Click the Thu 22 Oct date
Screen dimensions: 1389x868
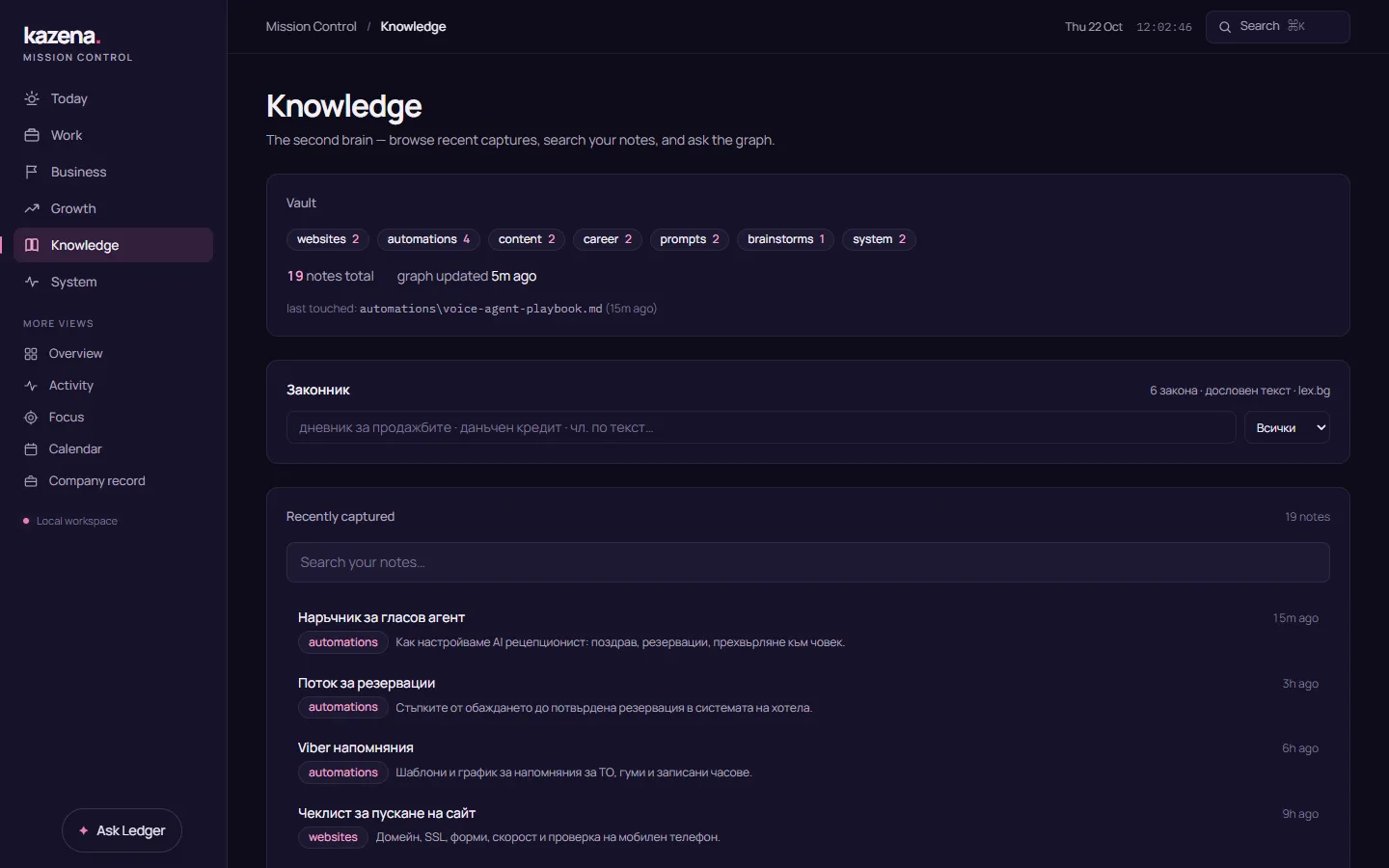click(x=1094, y=27)
